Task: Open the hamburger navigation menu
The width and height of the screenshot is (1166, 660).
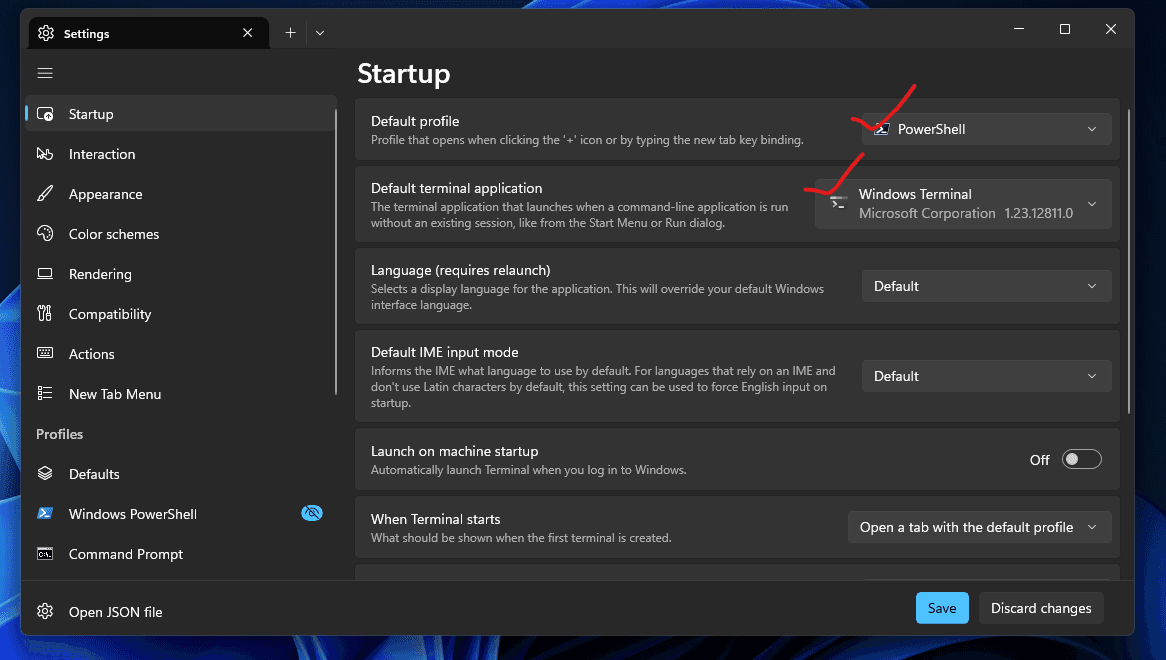Action: pos(45,73)
